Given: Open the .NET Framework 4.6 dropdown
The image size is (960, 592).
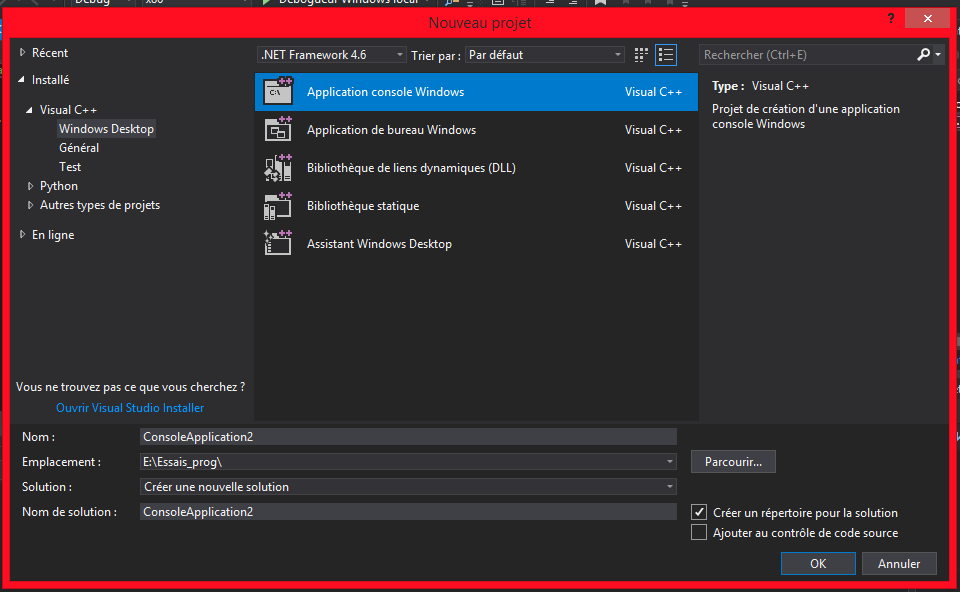Looking at the screenshot, I should [x=331, y=55].
